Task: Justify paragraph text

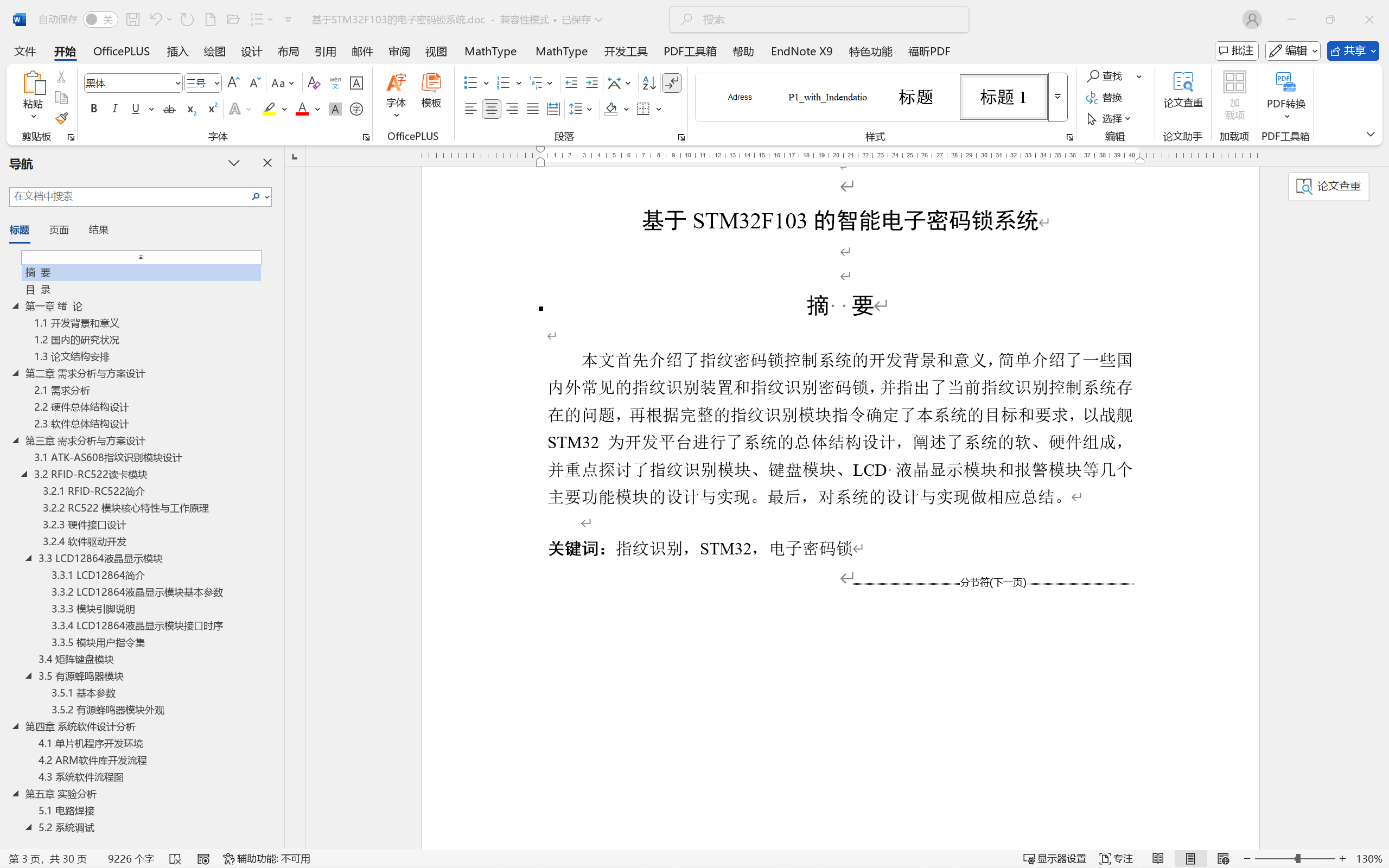Action: [533, 109]
